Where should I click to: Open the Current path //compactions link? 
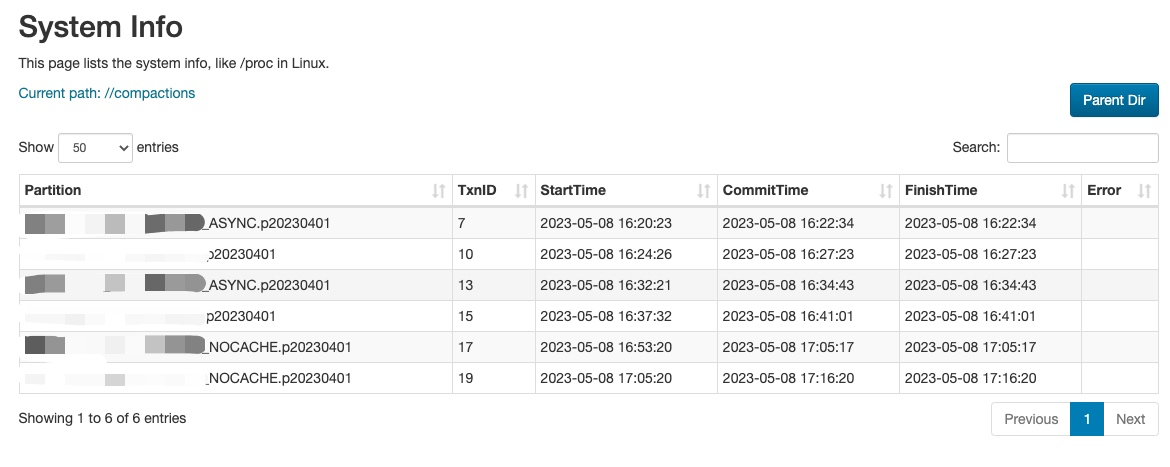click(107, 93)
